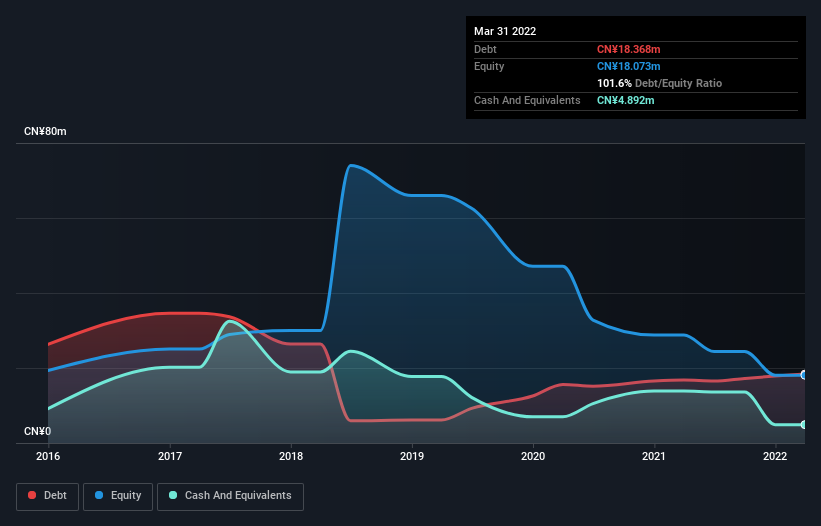
Task: Click the 2017 x-axis label
Action: pyautogui.click(x=170, y=456)
